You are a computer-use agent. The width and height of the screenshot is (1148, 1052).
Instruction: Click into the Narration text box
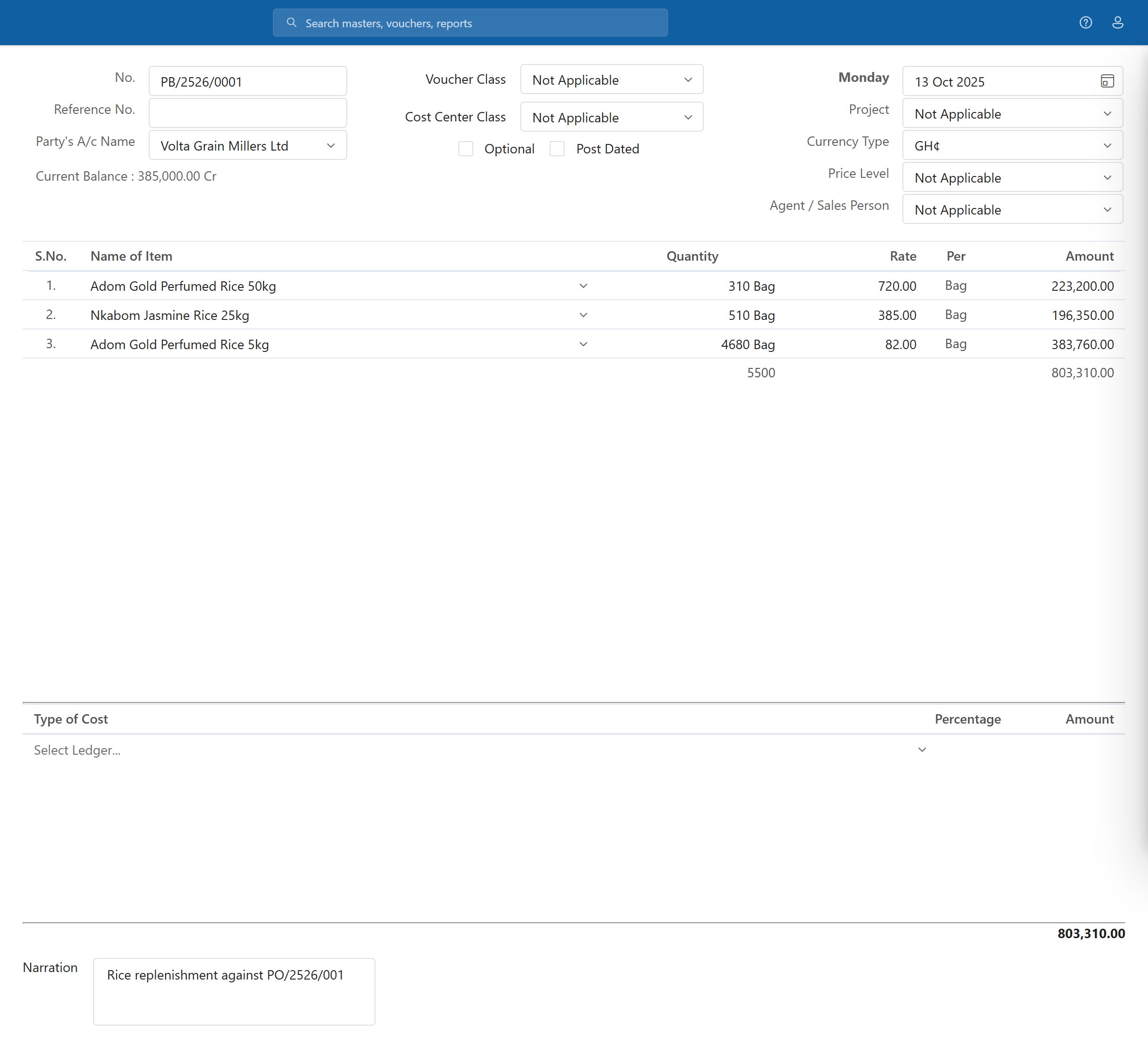(234, 992)
